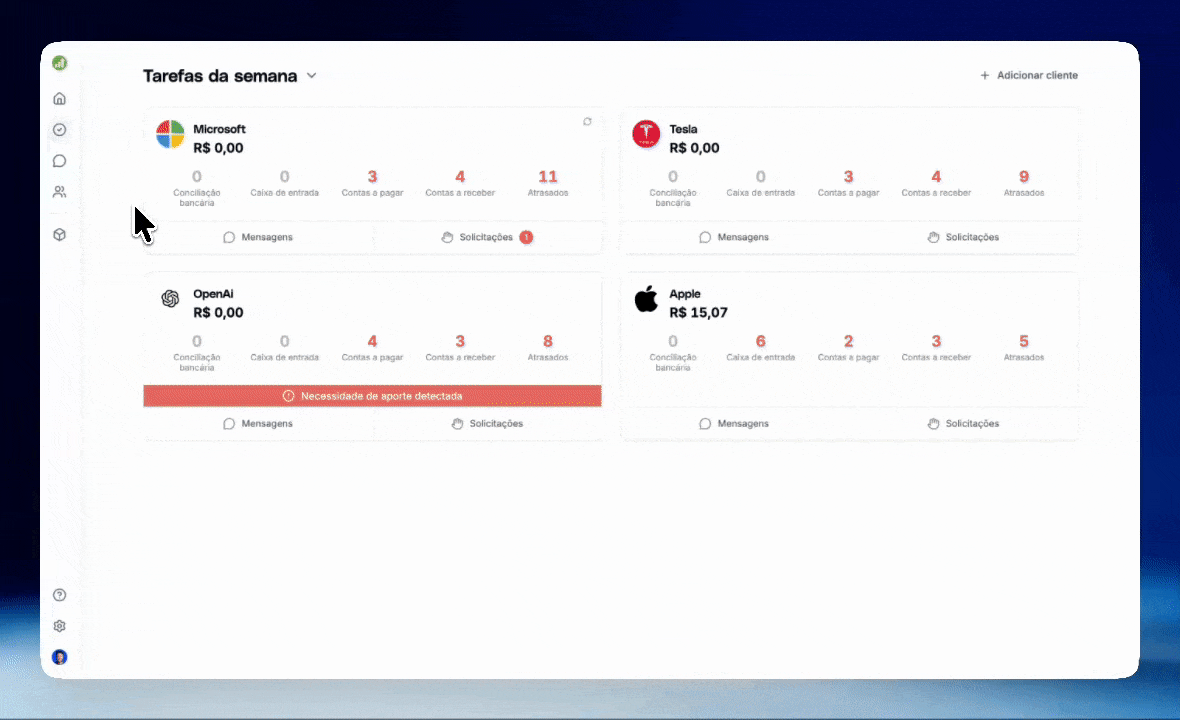Image resolution: width=1180 pixels, height=720 pixels.
Task: Click the Microsoft Solicitações notification badge
Action: point(526,237)
